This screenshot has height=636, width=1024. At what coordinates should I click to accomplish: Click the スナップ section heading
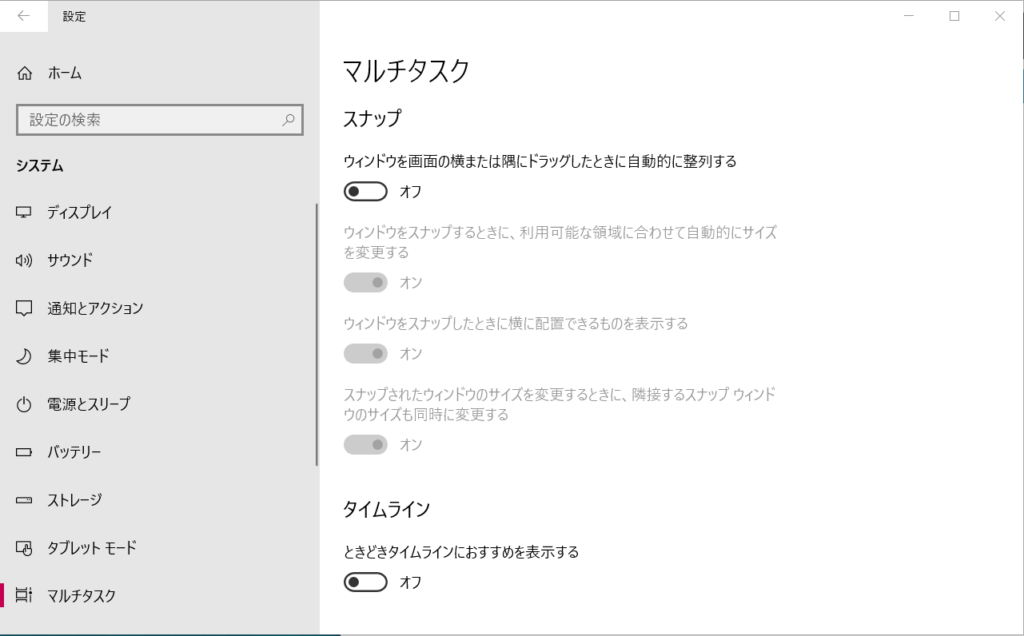coord(372,119)
